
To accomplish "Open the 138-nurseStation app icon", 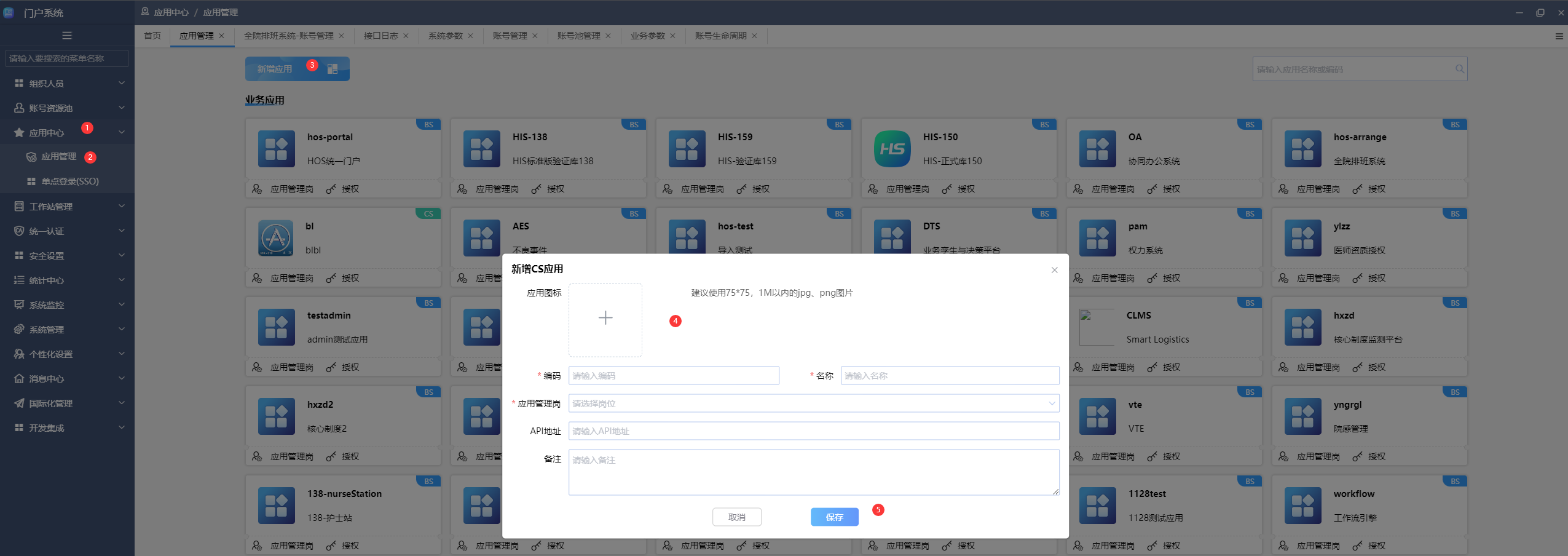I will tap(277, 506).
